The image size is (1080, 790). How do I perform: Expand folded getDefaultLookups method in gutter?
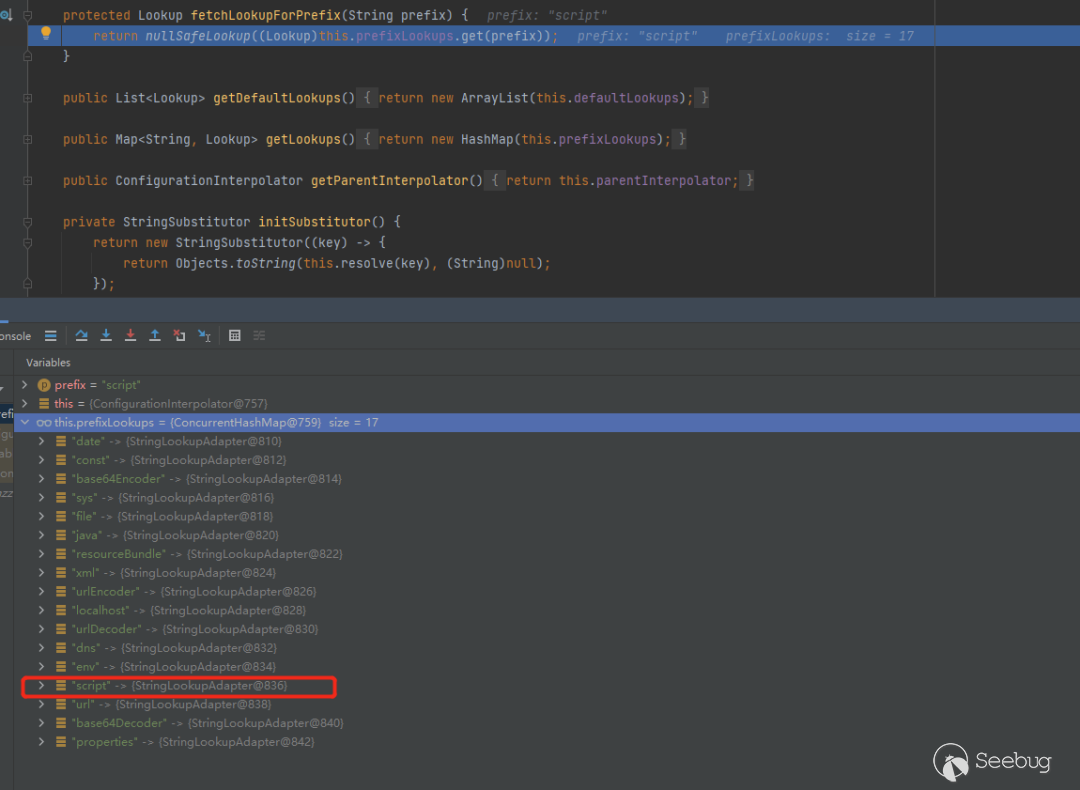tap(28, 98)
